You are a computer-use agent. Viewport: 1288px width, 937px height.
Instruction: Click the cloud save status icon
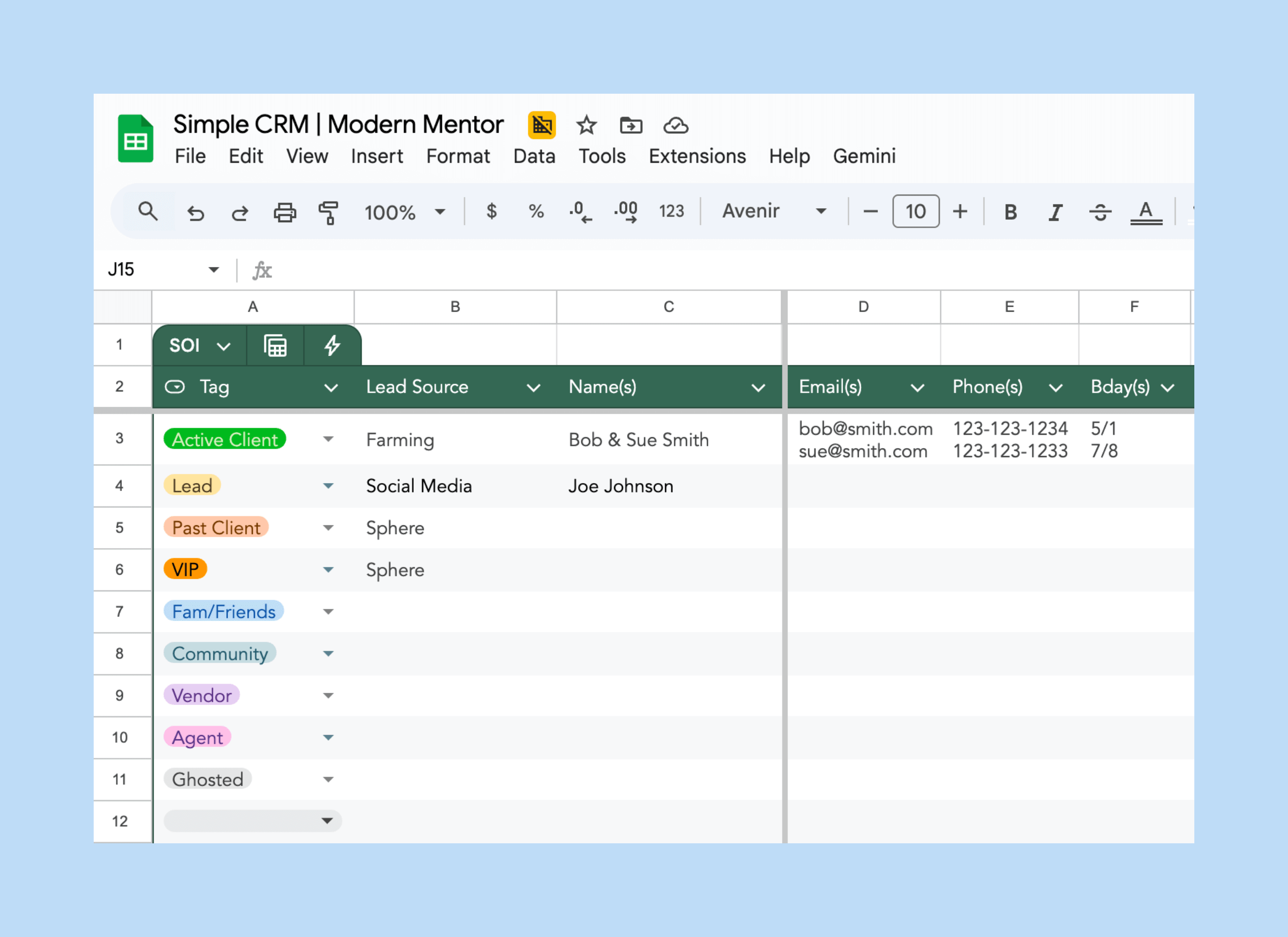[x=675, y=125]
